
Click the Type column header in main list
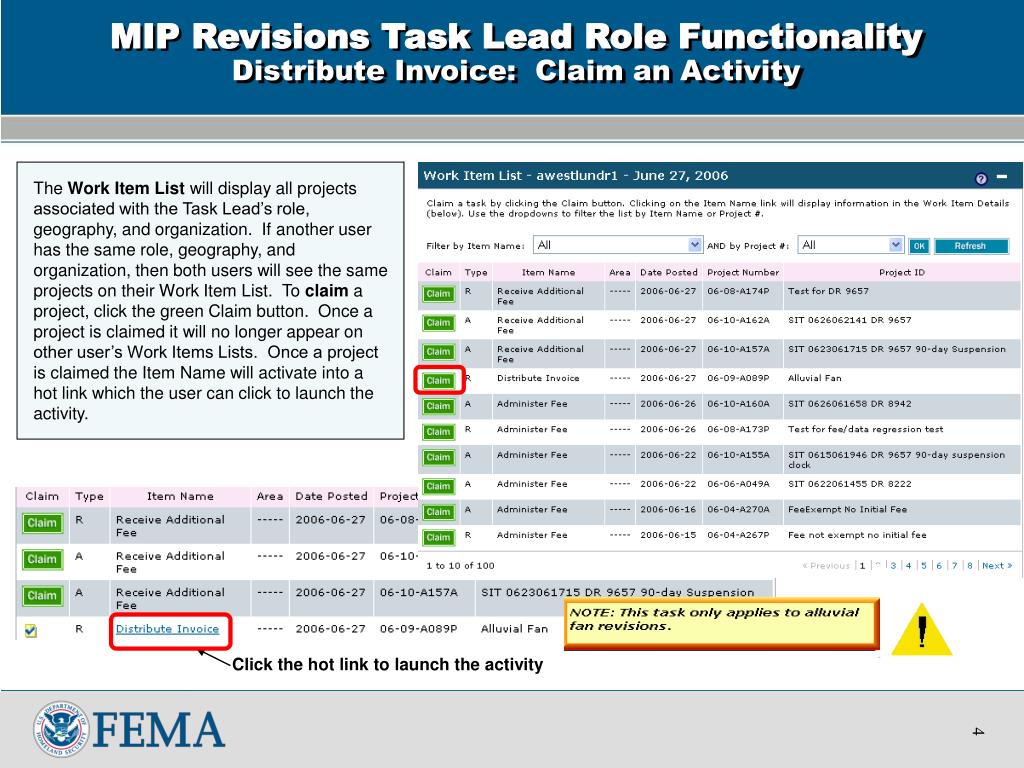click(x=476, y=272)
